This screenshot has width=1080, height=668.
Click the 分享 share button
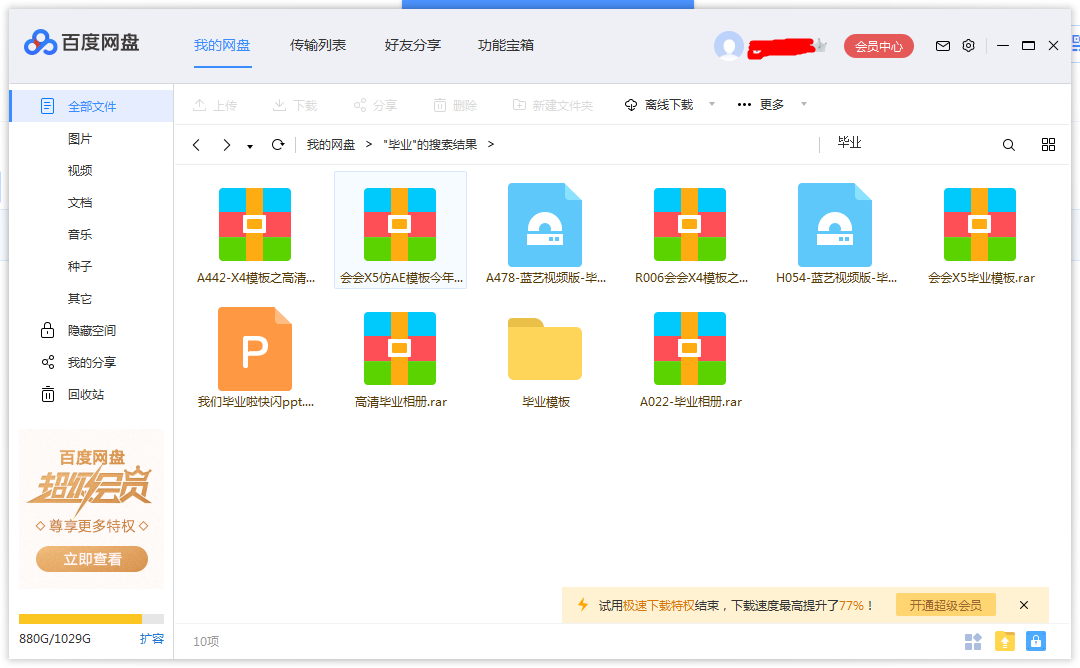click(375, 105)
